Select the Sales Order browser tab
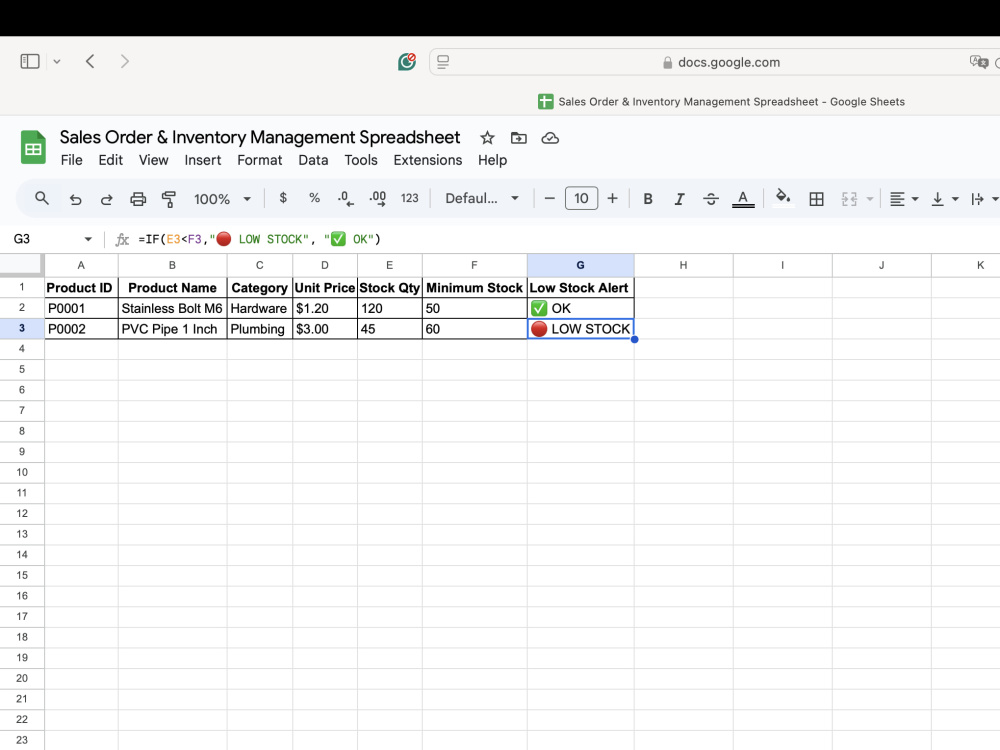Image resolution: width=1000 pixels, height=750 pixels. 721,101
